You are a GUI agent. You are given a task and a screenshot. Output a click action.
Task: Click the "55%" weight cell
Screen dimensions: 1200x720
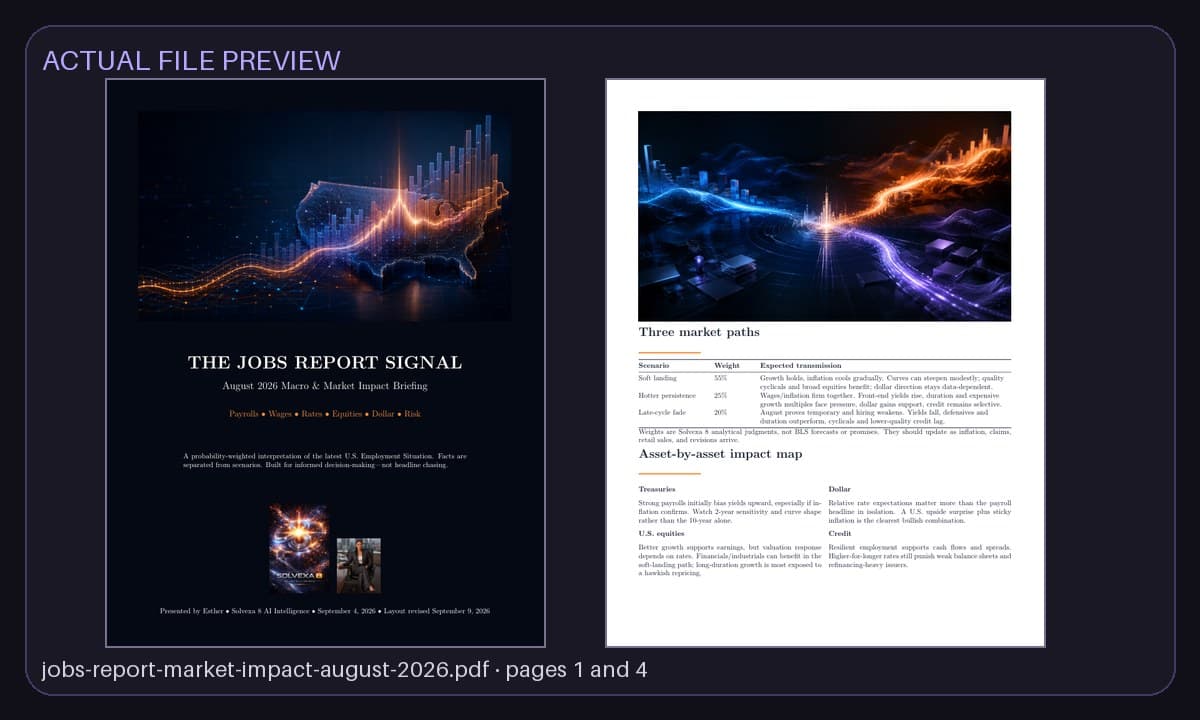(721, 379)
